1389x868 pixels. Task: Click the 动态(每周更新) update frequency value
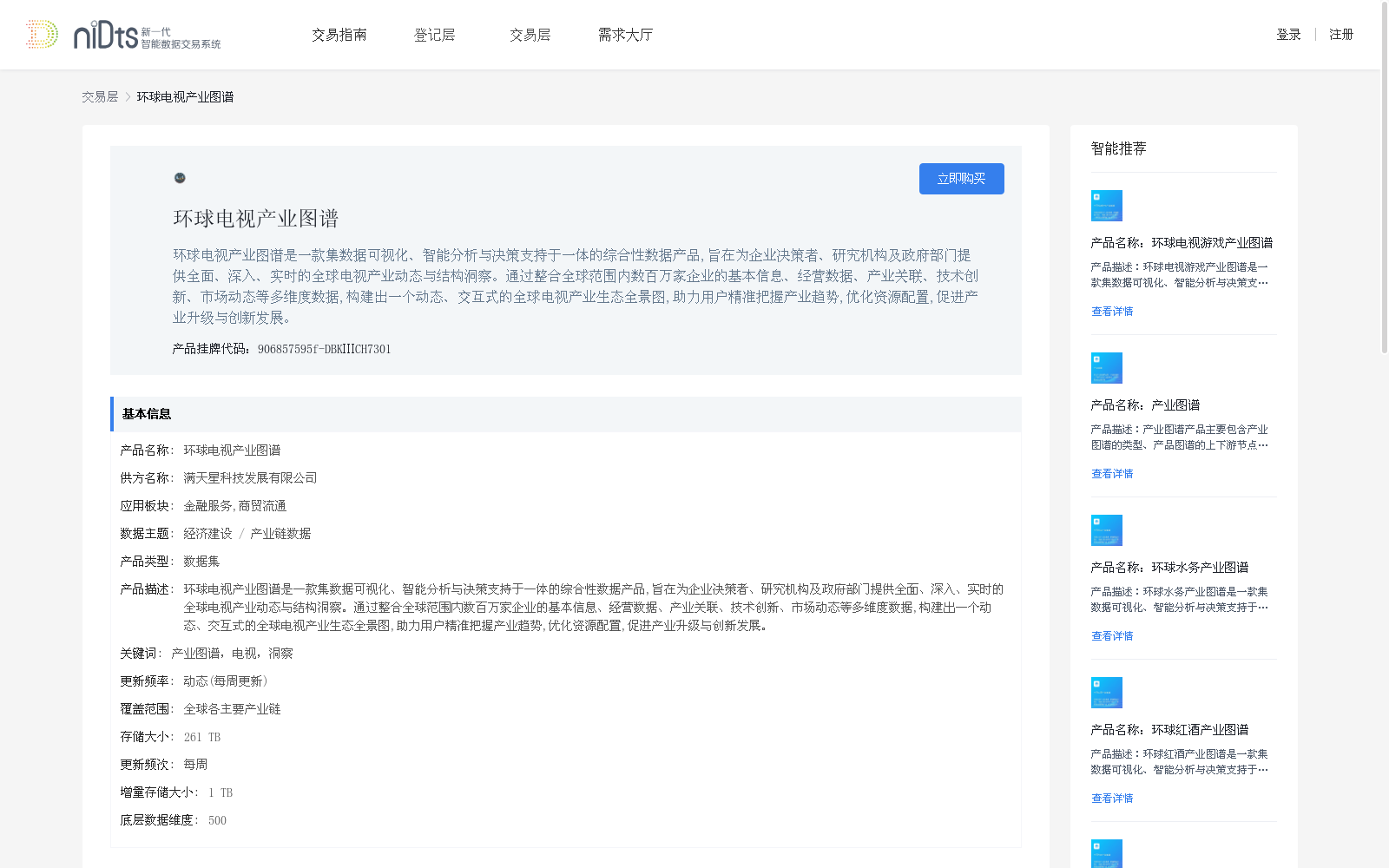[226, 681]
